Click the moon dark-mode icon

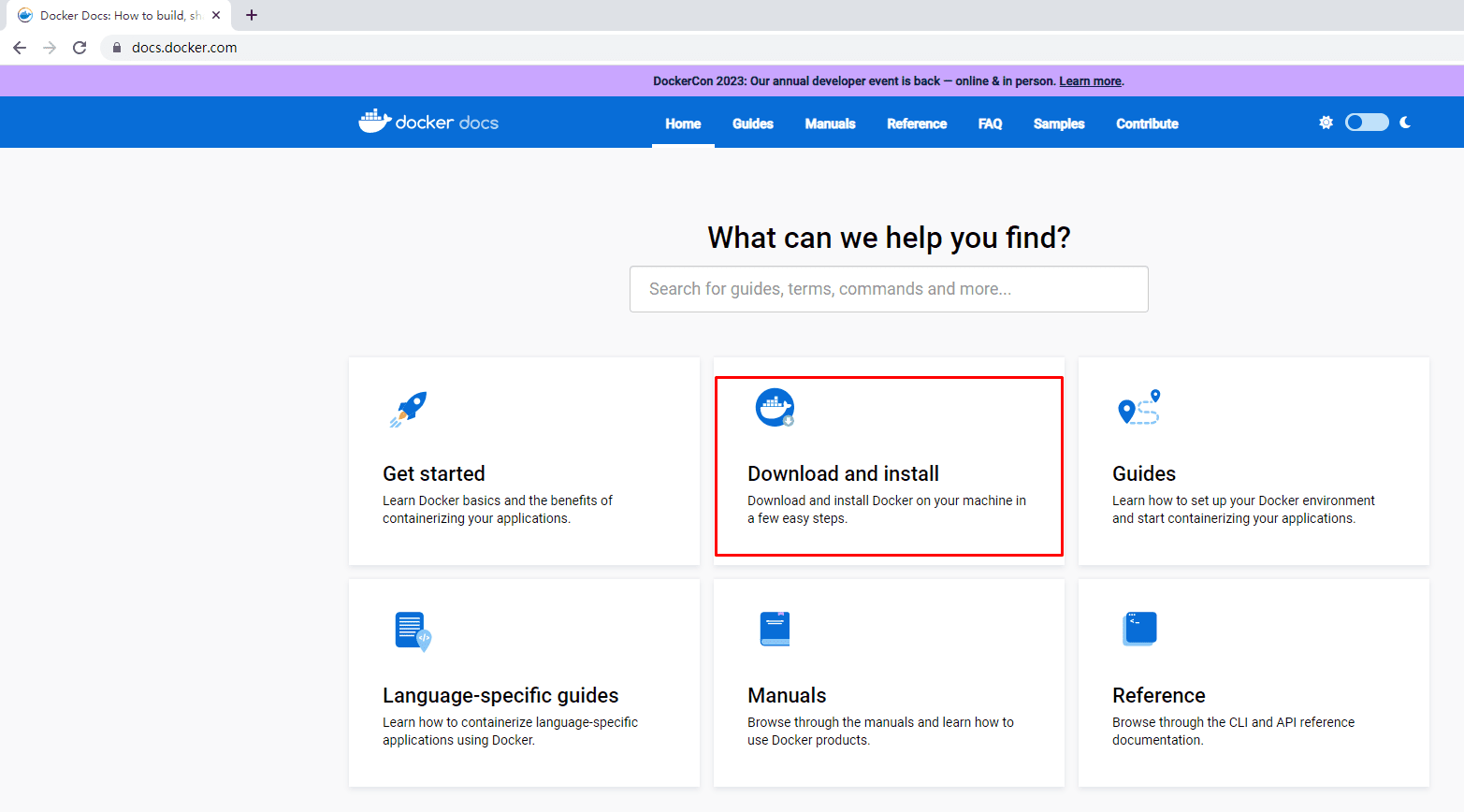click(x=1405, y=123)
